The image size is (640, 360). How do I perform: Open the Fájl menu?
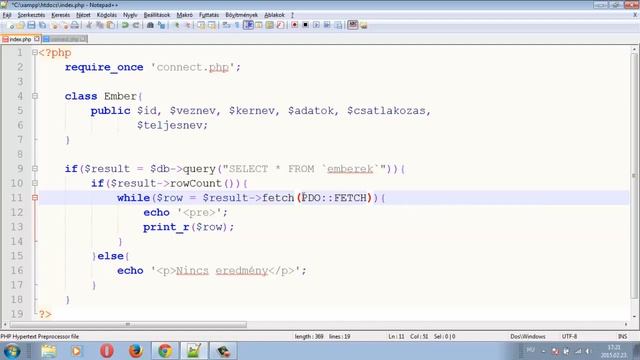(x=7, y=15)
